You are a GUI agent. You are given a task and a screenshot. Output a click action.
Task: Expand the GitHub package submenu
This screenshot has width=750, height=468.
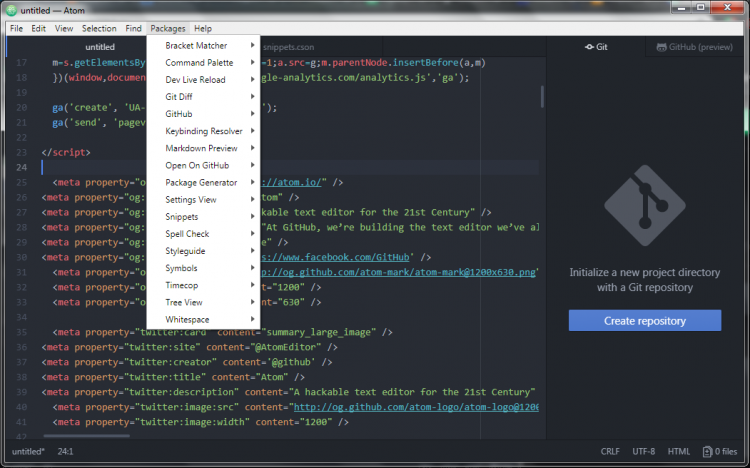[x=203, y=114]
